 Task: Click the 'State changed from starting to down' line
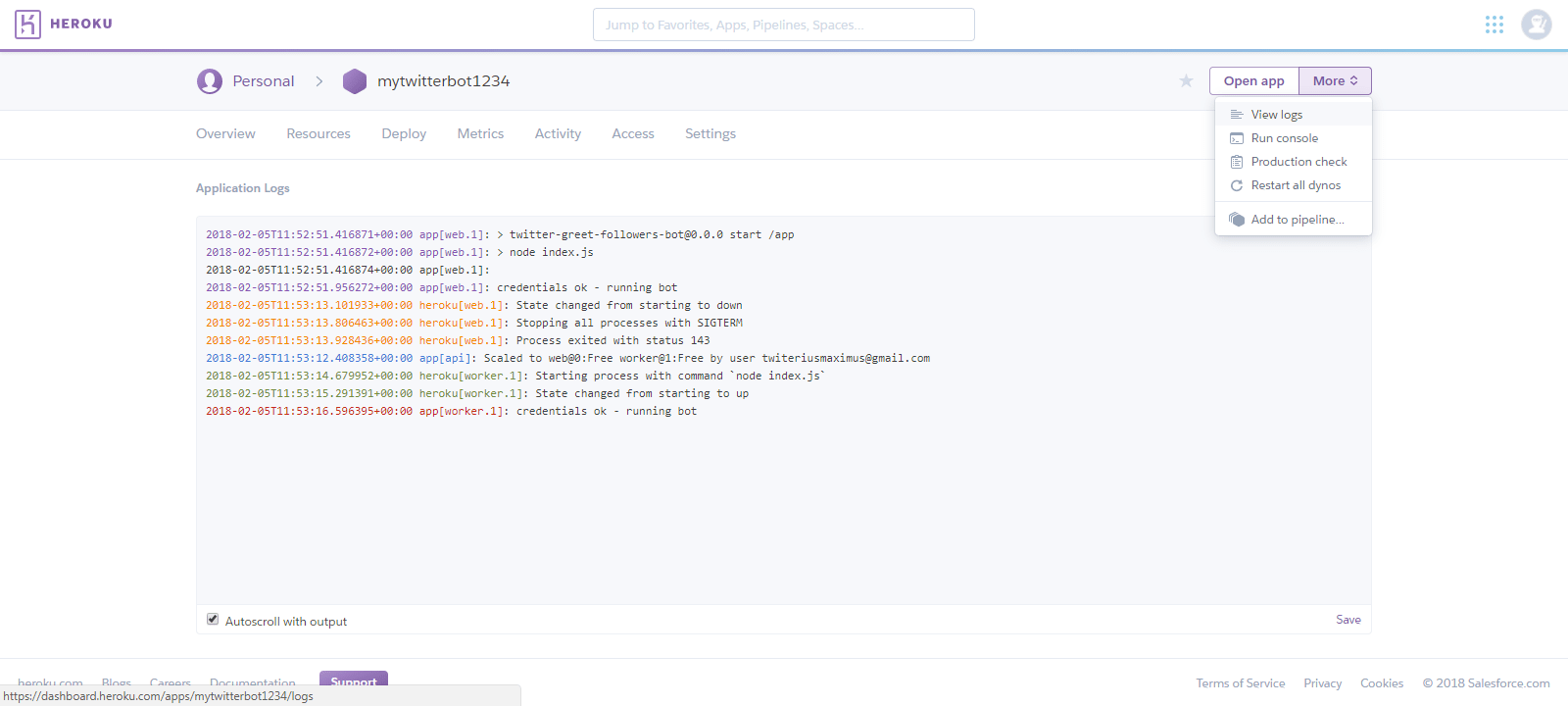click(474, 306)
